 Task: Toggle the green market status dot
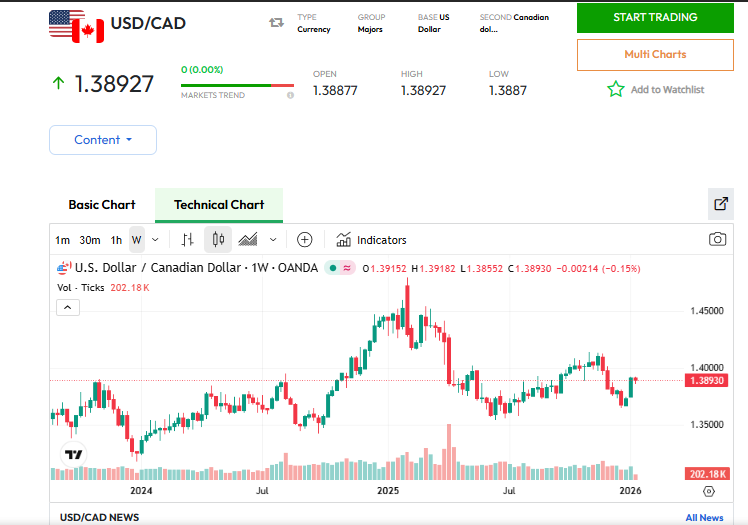click(331, 268)
